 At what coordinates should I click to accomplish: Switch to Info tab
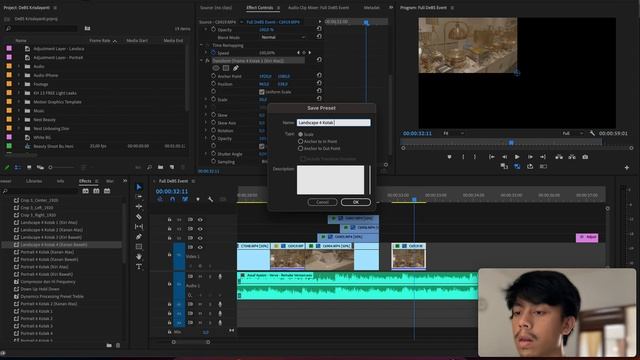click(60, 181)
